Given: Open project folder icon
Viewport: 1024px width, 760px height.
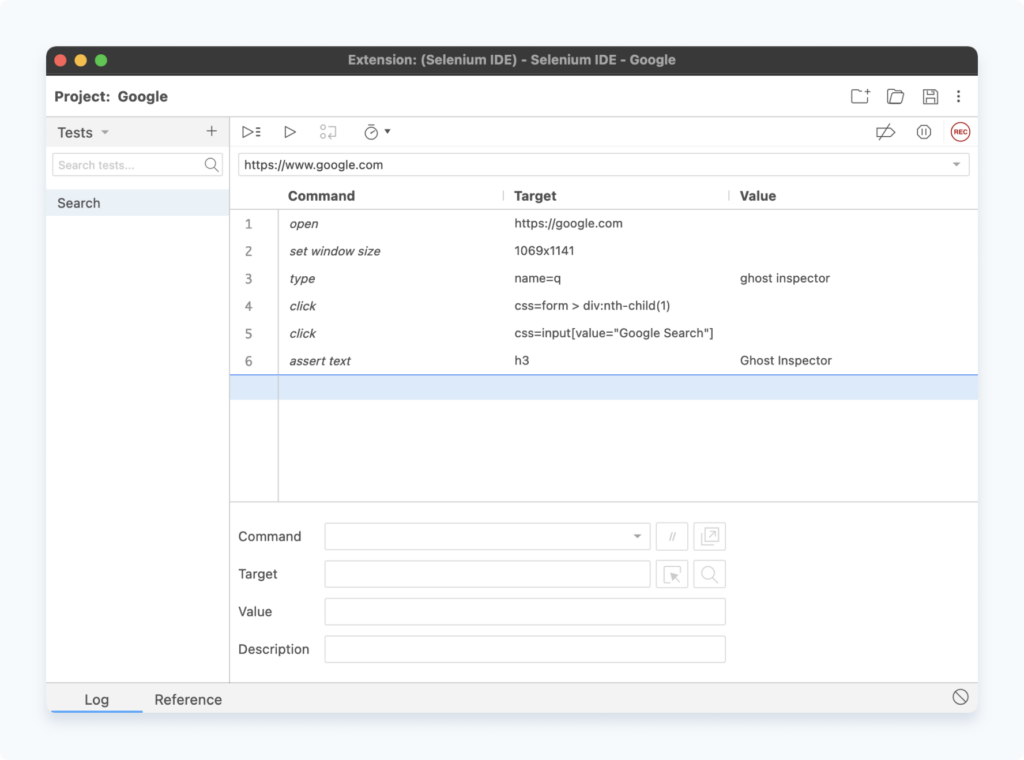Looking at the screenshot, I should [895, 97].
